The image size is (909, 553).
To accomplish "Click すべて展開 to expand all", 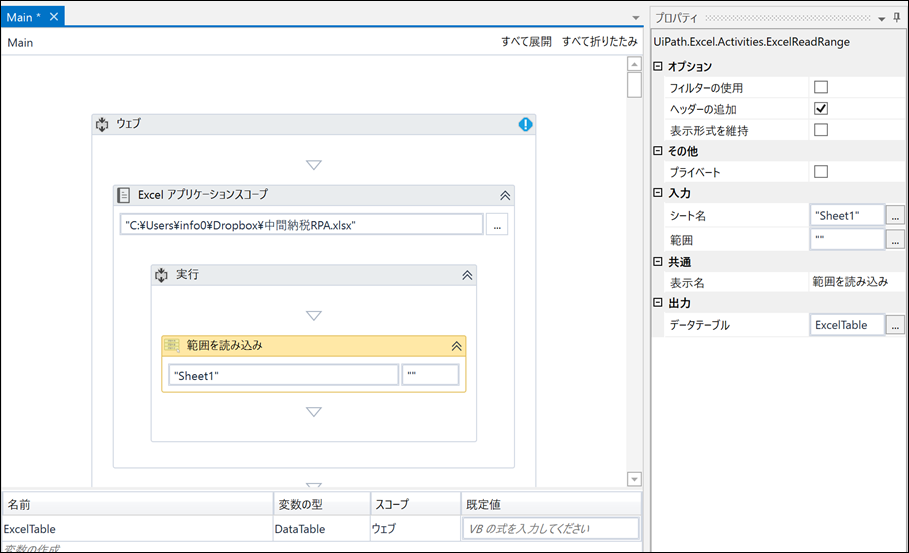I will [x=526, y=41].
